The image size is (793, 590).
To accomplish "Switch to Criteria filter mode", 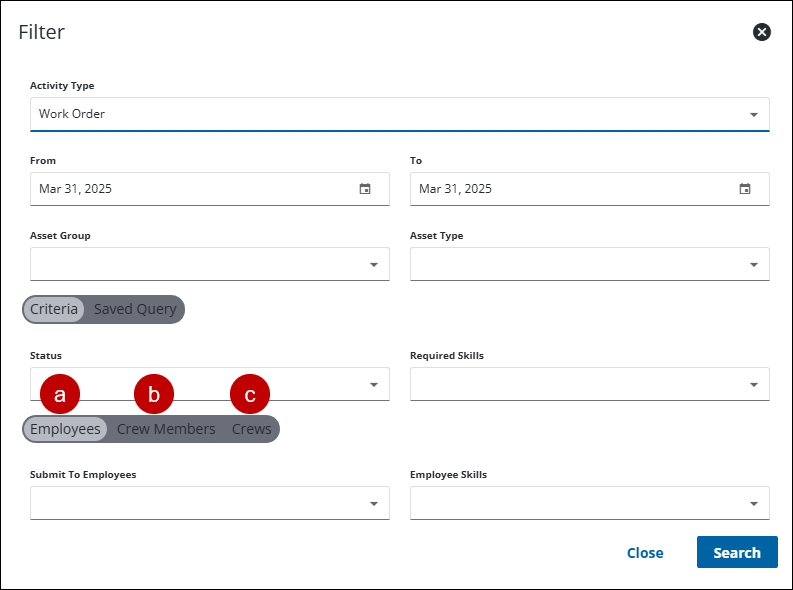I will [x=54, y=309].
